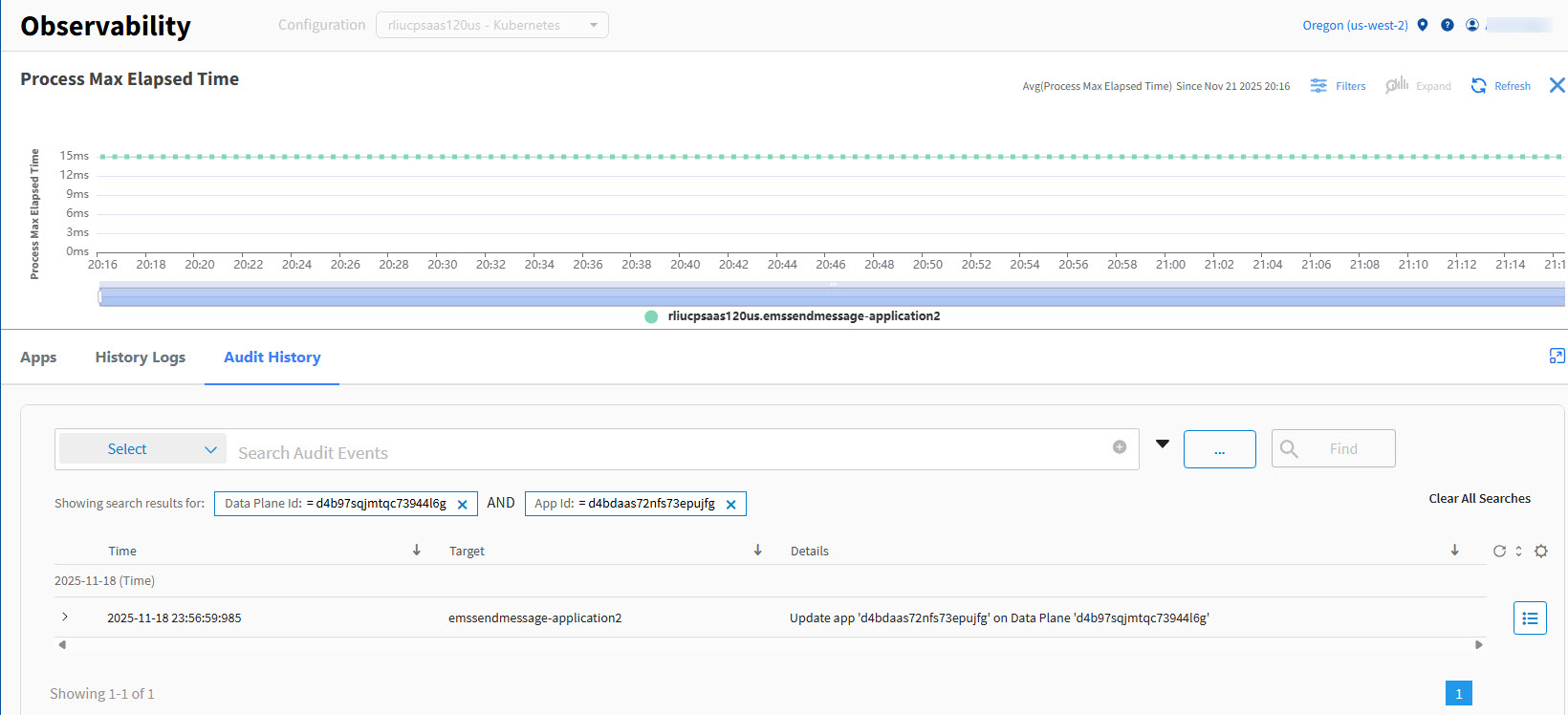The image size is (1568, 715).
Task: Switch to the History Logs tab
Action: coord(141,357)
